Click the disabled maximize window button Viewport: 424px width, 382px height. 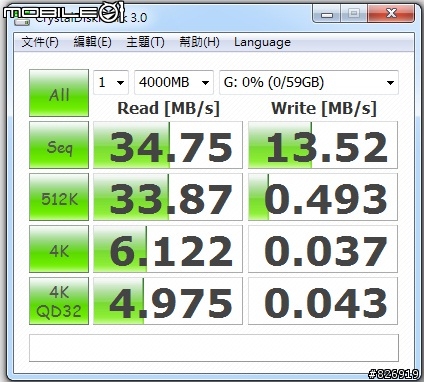(x=354, y=13)
